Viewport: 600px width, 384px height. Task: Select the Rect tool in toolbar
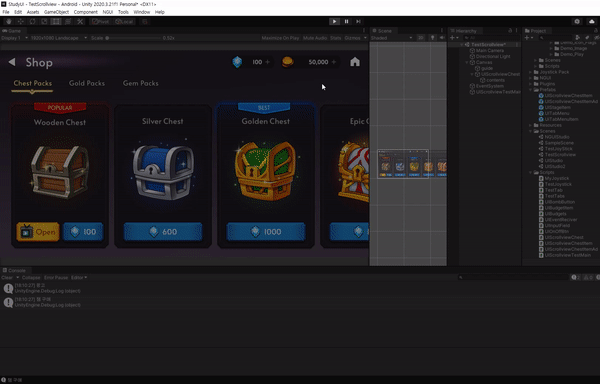56,22
